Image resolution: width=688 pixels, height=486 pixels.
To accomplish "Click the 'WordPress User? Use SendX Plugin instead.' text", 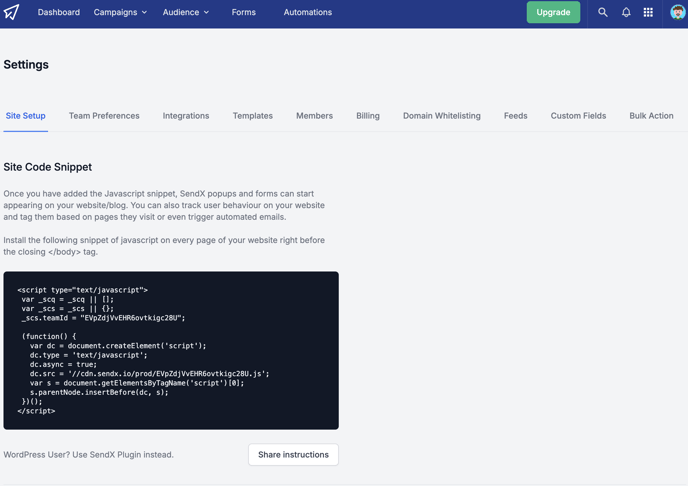I will pyautogui.click(x=89, y=455).
